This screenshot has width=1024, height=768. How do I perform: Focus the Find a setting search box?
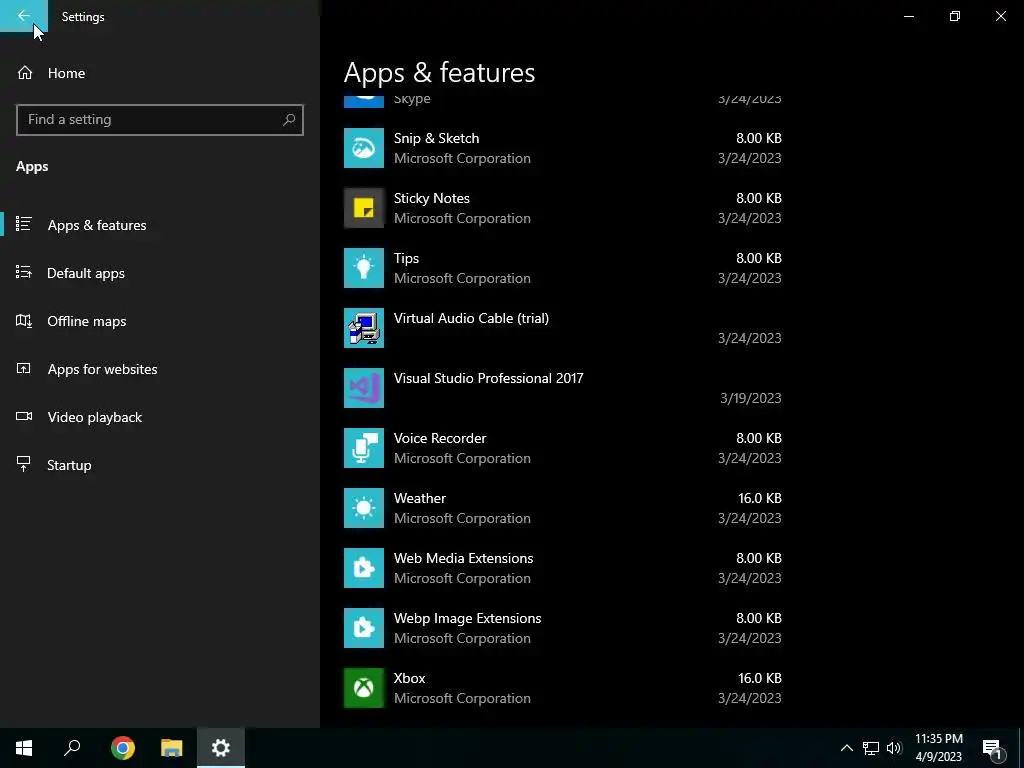click(x=159, y=120)
